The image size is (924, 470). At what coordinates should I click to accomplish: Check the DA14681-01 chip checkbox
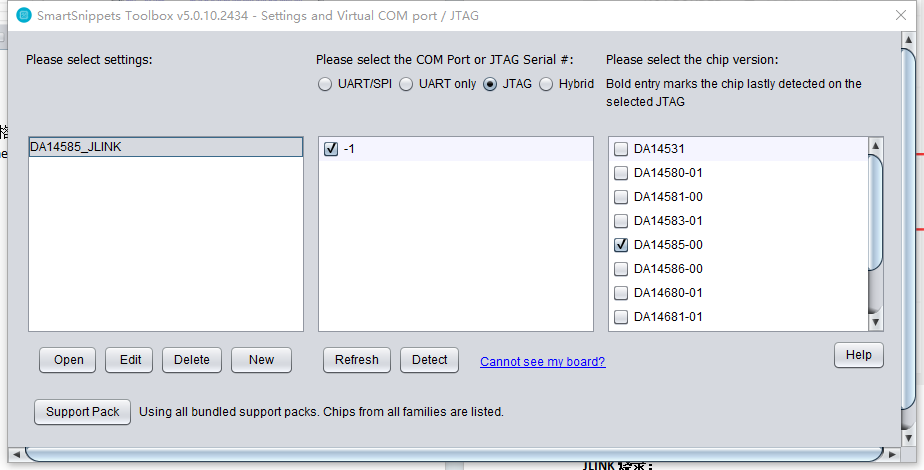coord(621,317)
